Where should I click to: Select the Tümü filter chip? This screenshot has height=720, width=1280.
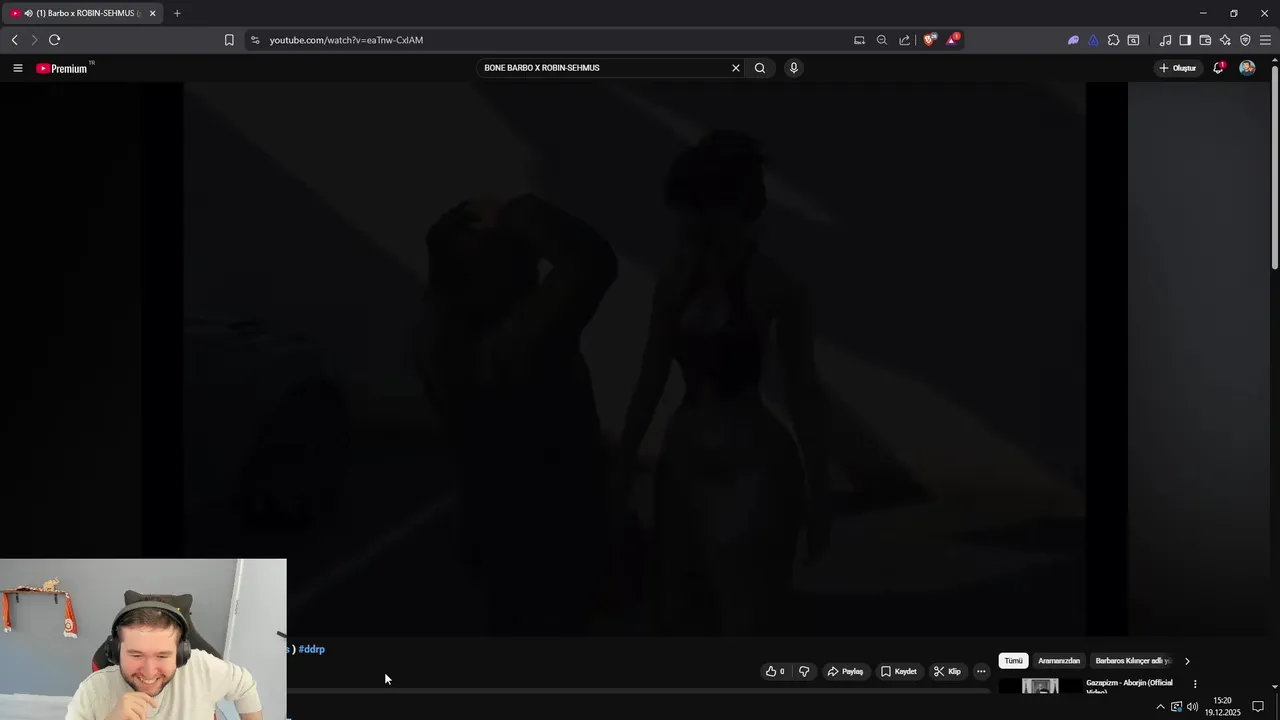click(x=1013, y=661)
